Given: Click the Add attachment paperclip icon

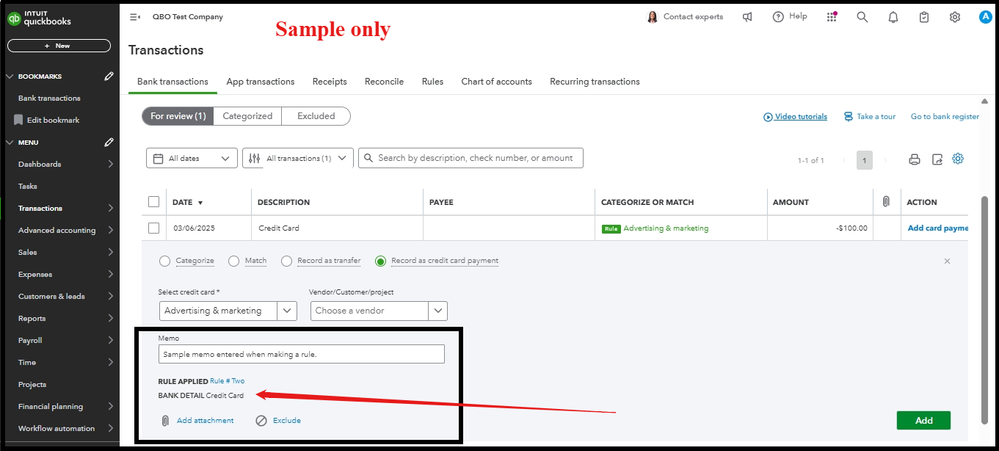Looking at the screenshot, I should 164,420.
